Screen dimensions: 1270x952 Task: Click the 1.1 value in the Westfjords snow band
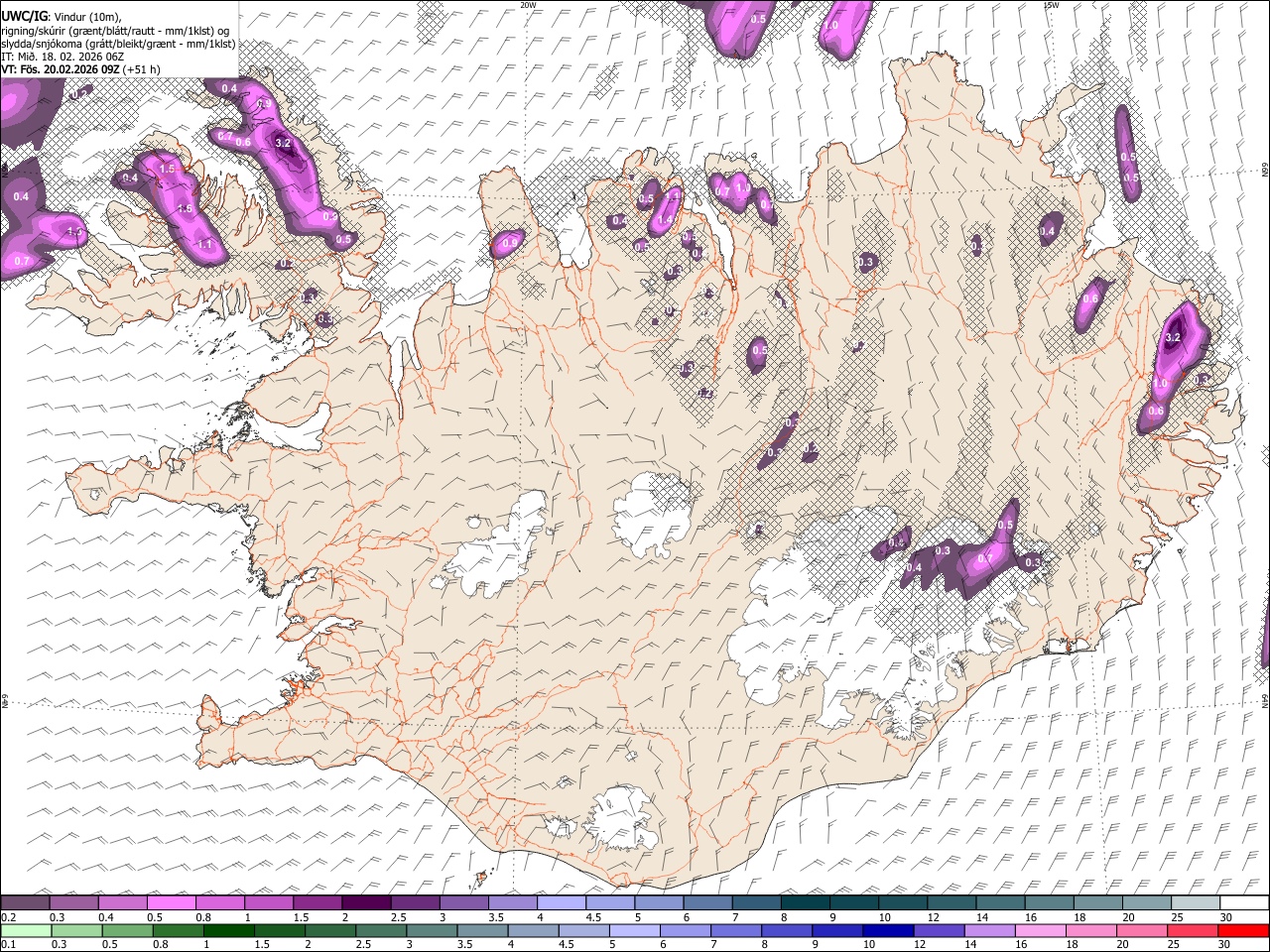point(205,244)
